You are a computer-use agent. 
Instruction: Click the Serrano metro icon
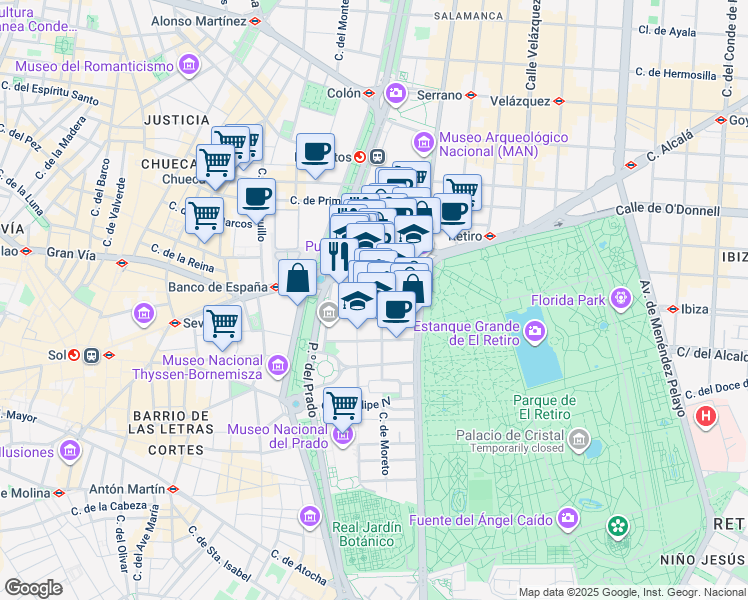pos(471,95)
